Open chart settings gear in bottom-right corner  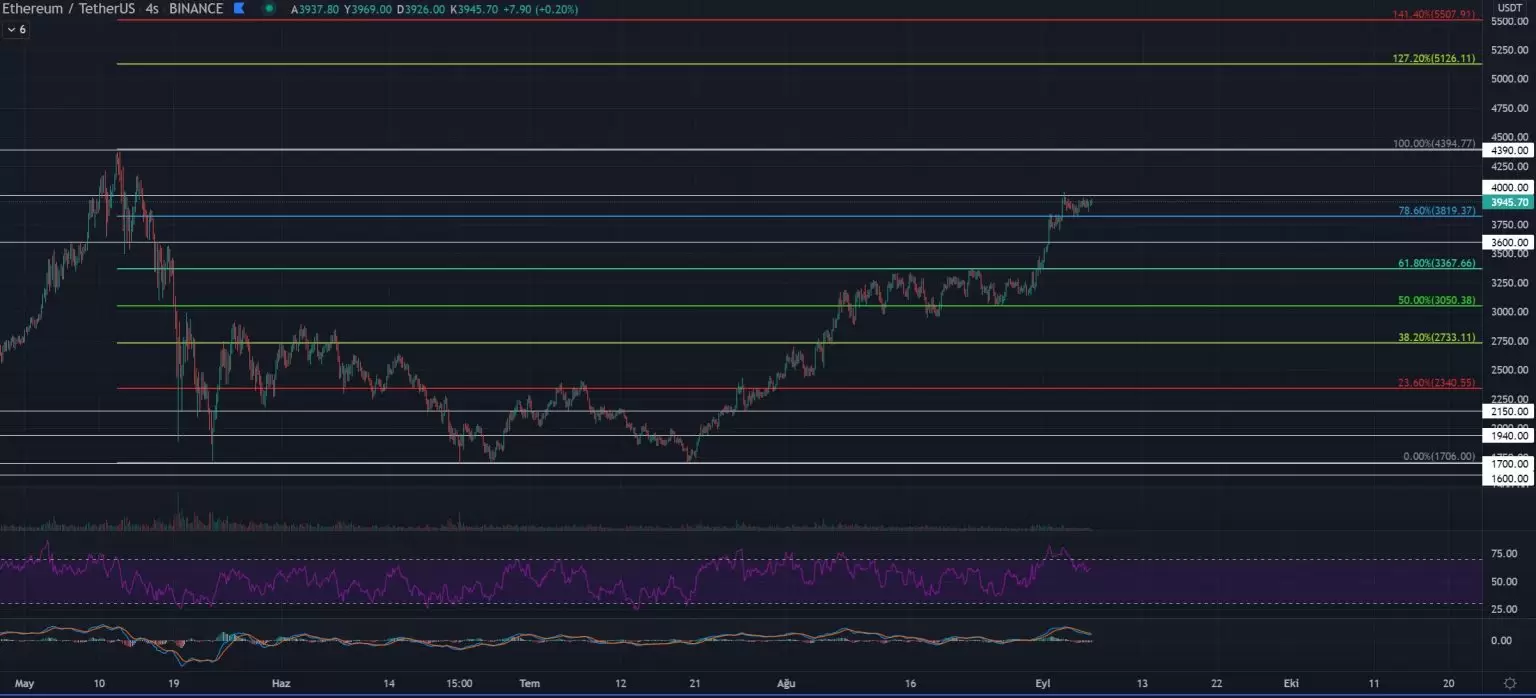(x=1510, y=684)
